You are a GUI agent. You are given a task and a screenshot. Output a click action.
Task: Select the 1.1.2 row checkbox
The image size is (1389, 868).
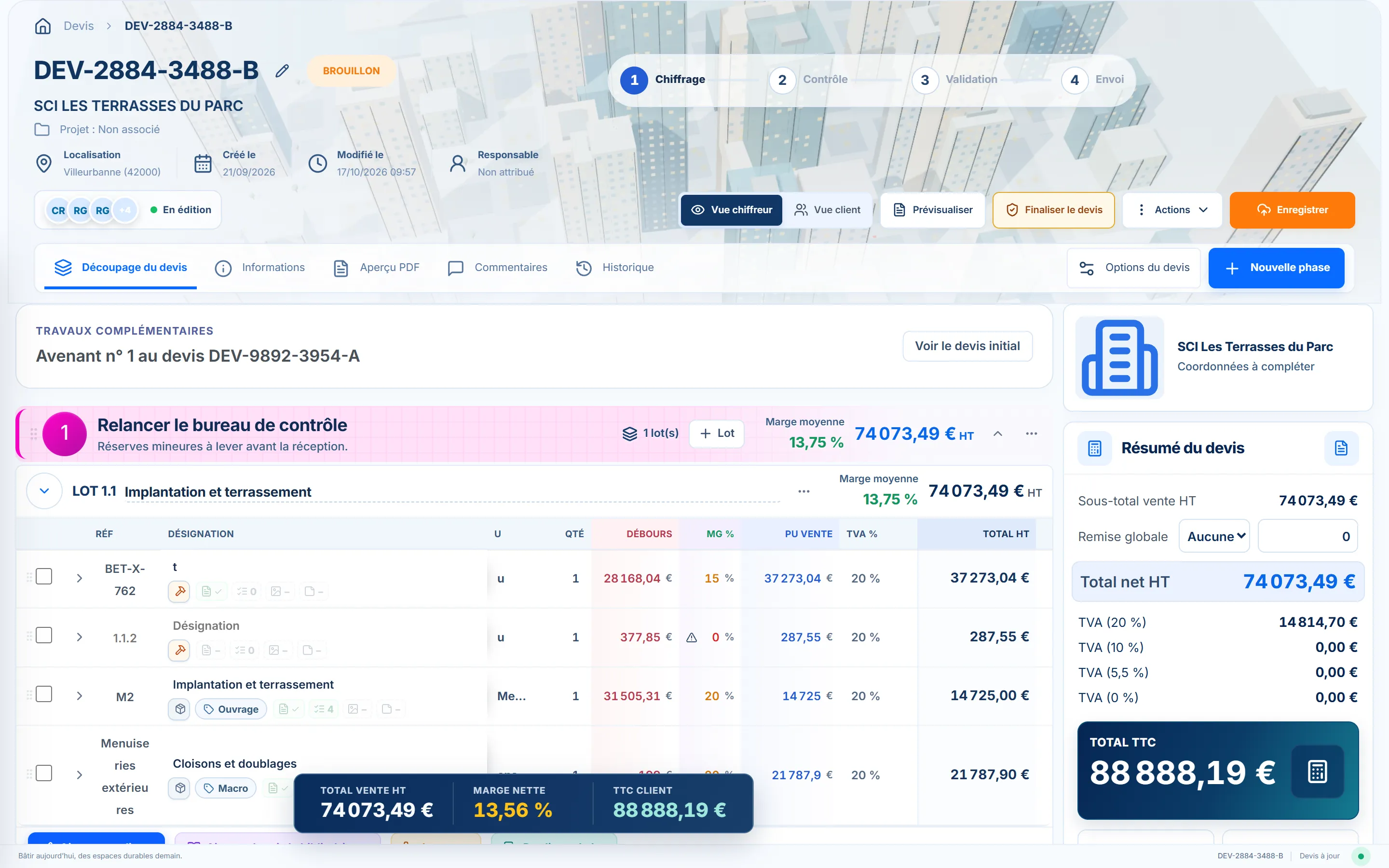pos(44,636)
